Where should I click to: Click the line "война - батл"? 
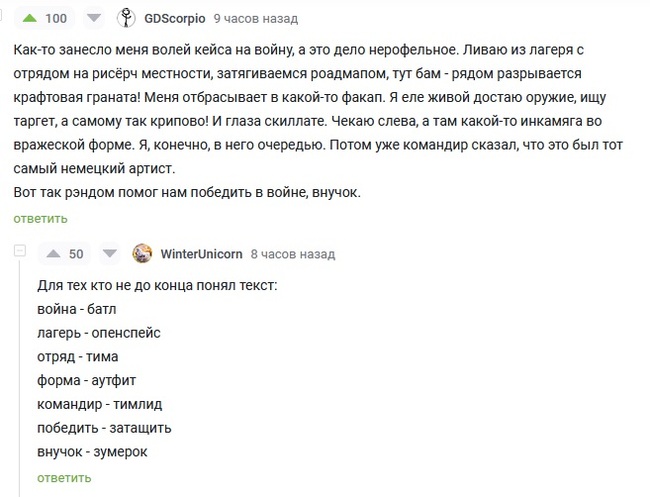point(76,309)
